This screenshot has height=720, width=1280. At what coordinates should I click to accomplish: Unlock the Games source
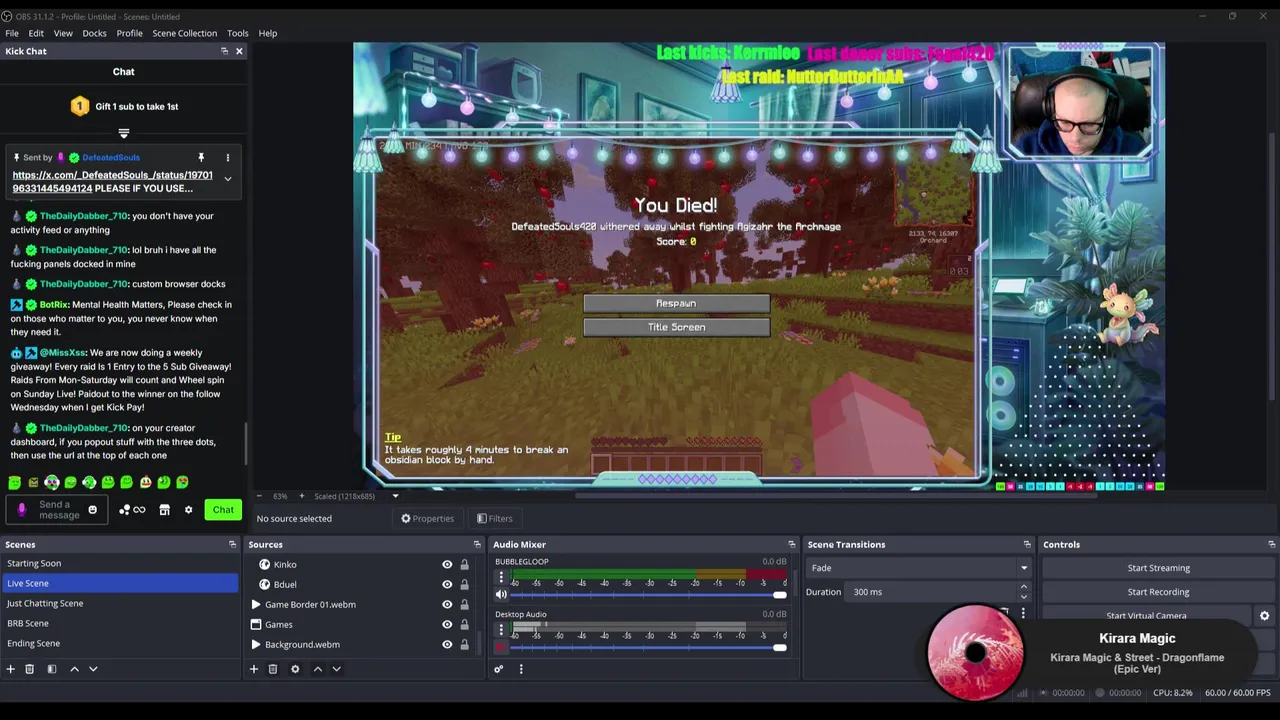pyautogui.click(x=464, y=624)
